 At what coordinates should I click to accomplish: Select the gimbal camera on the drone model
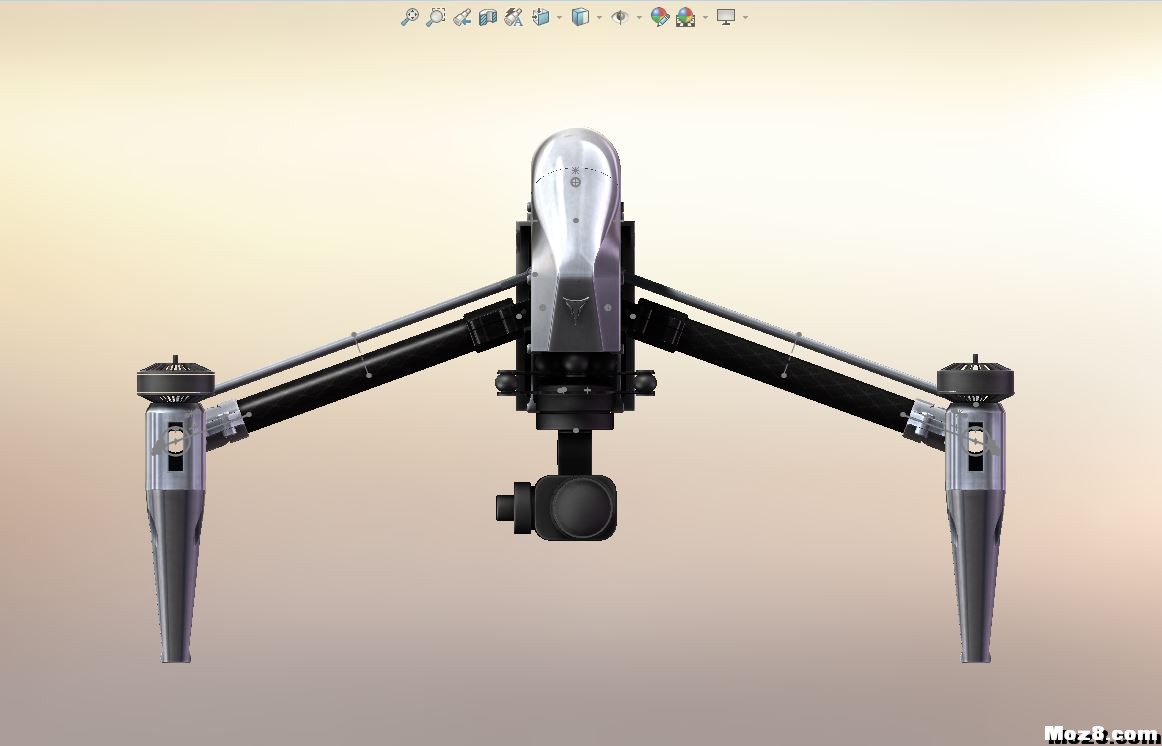[557, 507]
